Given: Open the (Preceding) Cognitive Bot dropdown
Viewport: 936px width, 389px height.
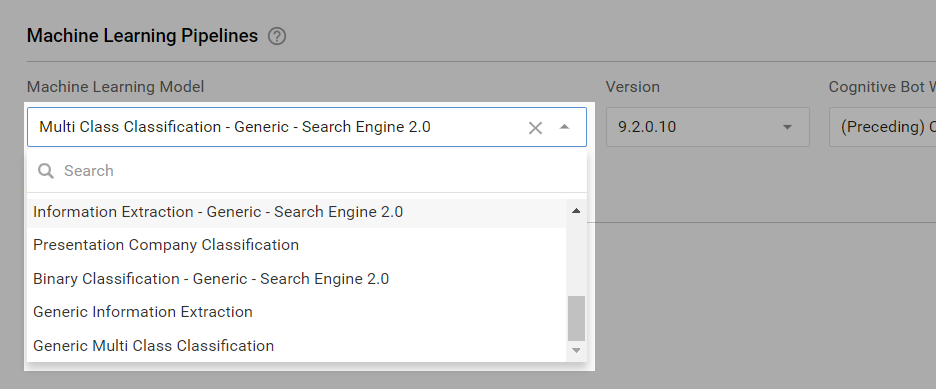Looking at the screenshot, I should [x=882, y=126].
